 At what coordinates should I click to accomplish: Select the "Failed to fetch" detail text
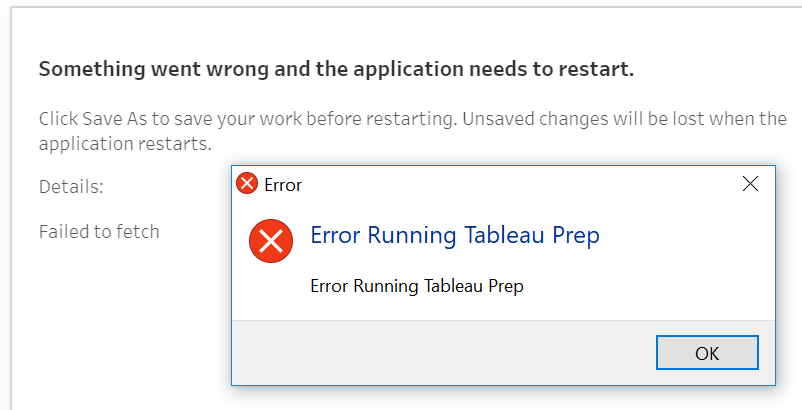click(99, 232)
